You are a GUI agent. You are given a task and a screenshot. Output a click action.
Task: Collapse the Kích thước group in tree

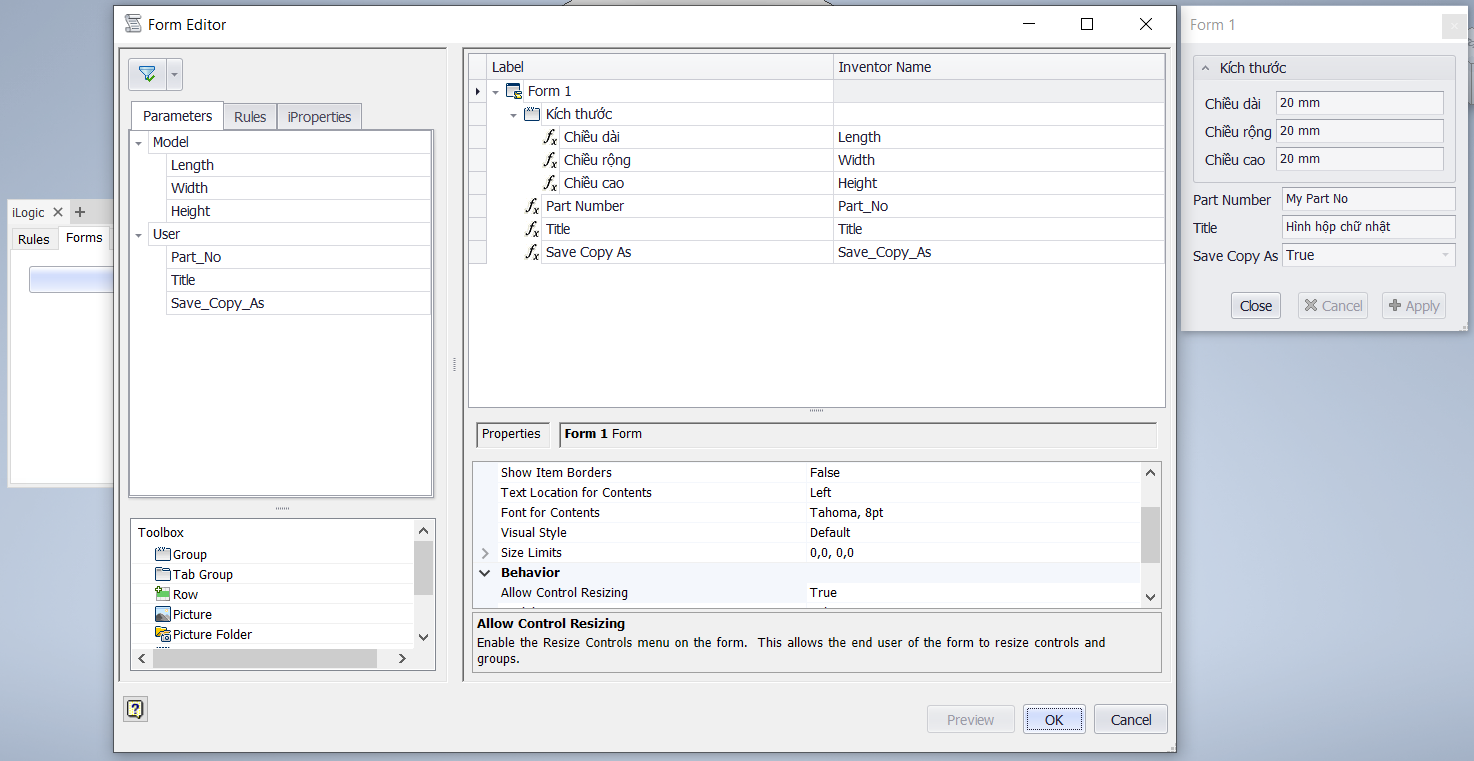pos(514,115)
